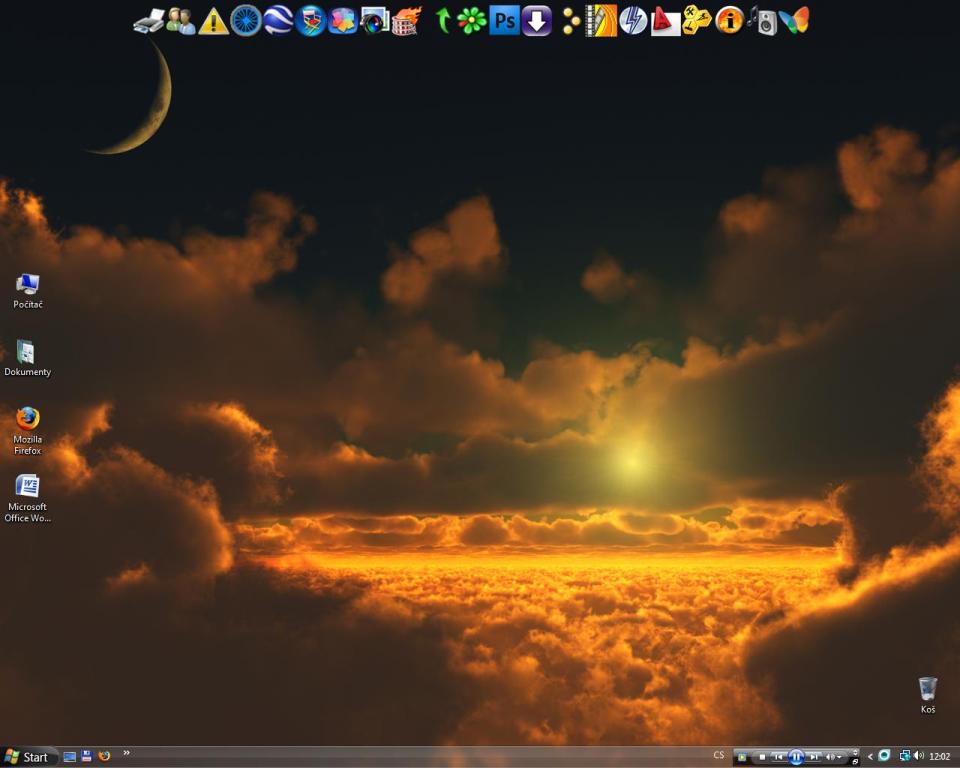960x768 pixels.
Task: Open the green ICQ flower icon
Action: [x=472, y=20]
